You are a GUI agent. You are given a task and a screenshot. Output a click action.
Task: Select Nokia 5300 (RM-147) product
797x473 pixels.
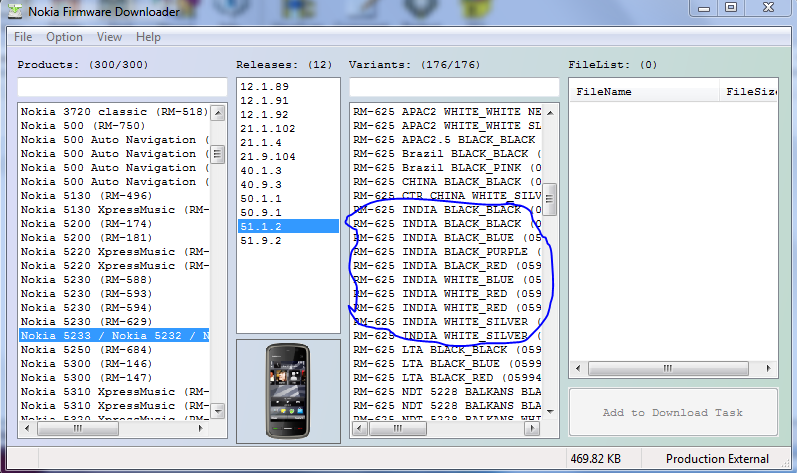pos(114,378)
